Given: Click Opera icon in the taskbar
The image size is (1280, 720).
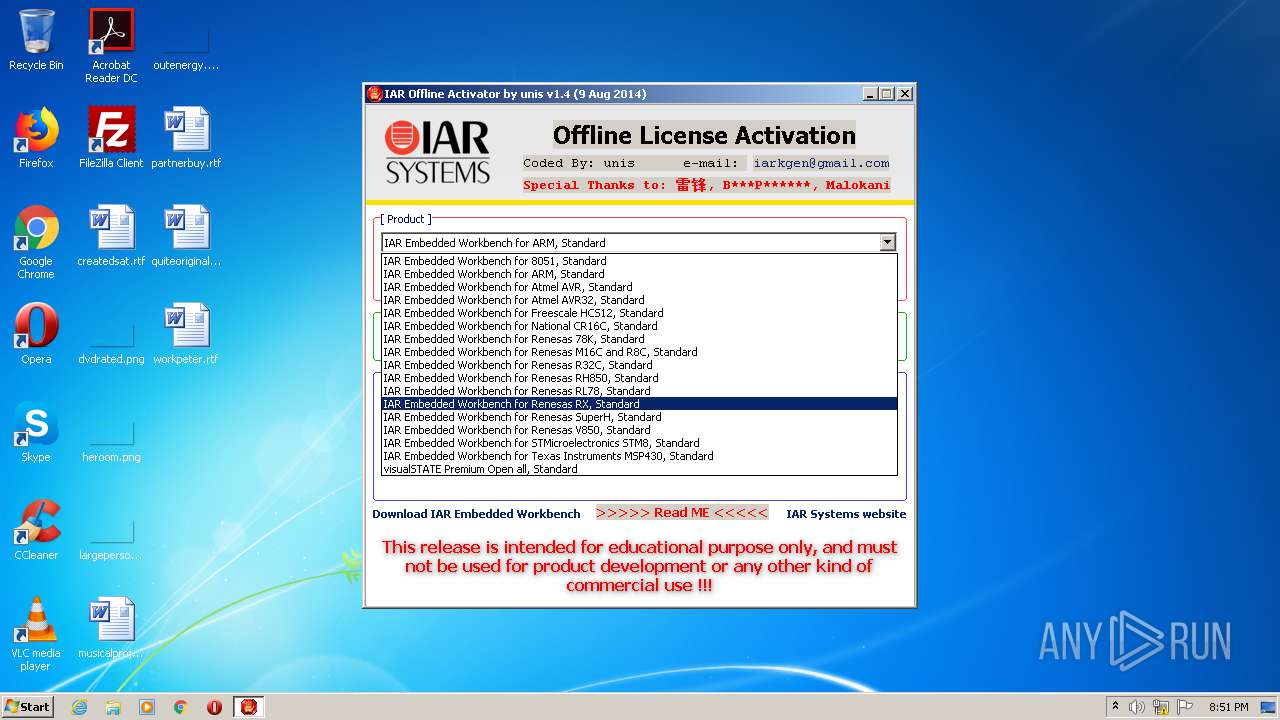Looking at the screenshot, I should pyautogui.click(x=214, y=707).
